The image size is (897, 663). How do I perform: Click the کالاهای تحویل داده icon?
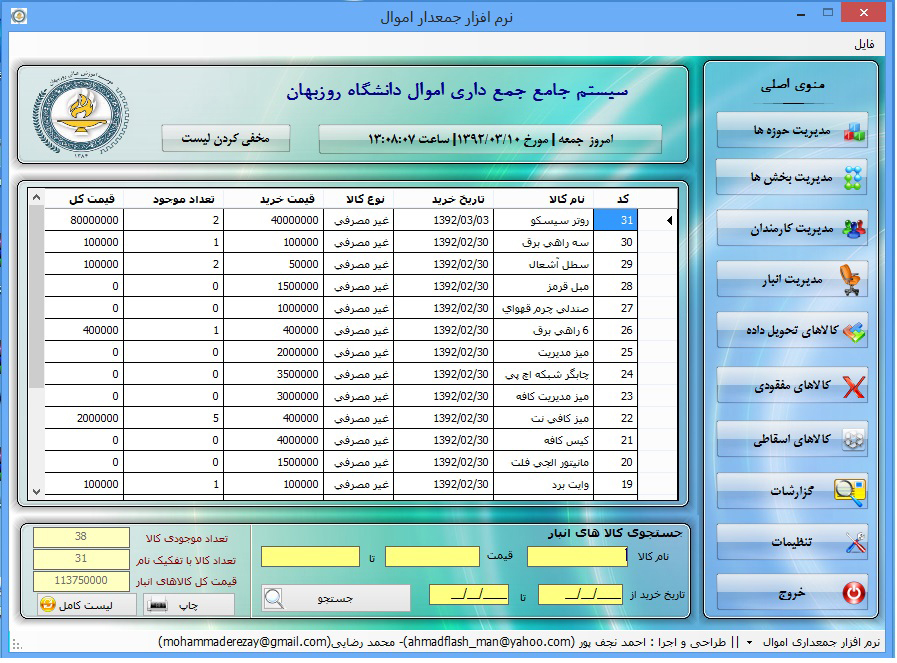click(x=854, y=331)
